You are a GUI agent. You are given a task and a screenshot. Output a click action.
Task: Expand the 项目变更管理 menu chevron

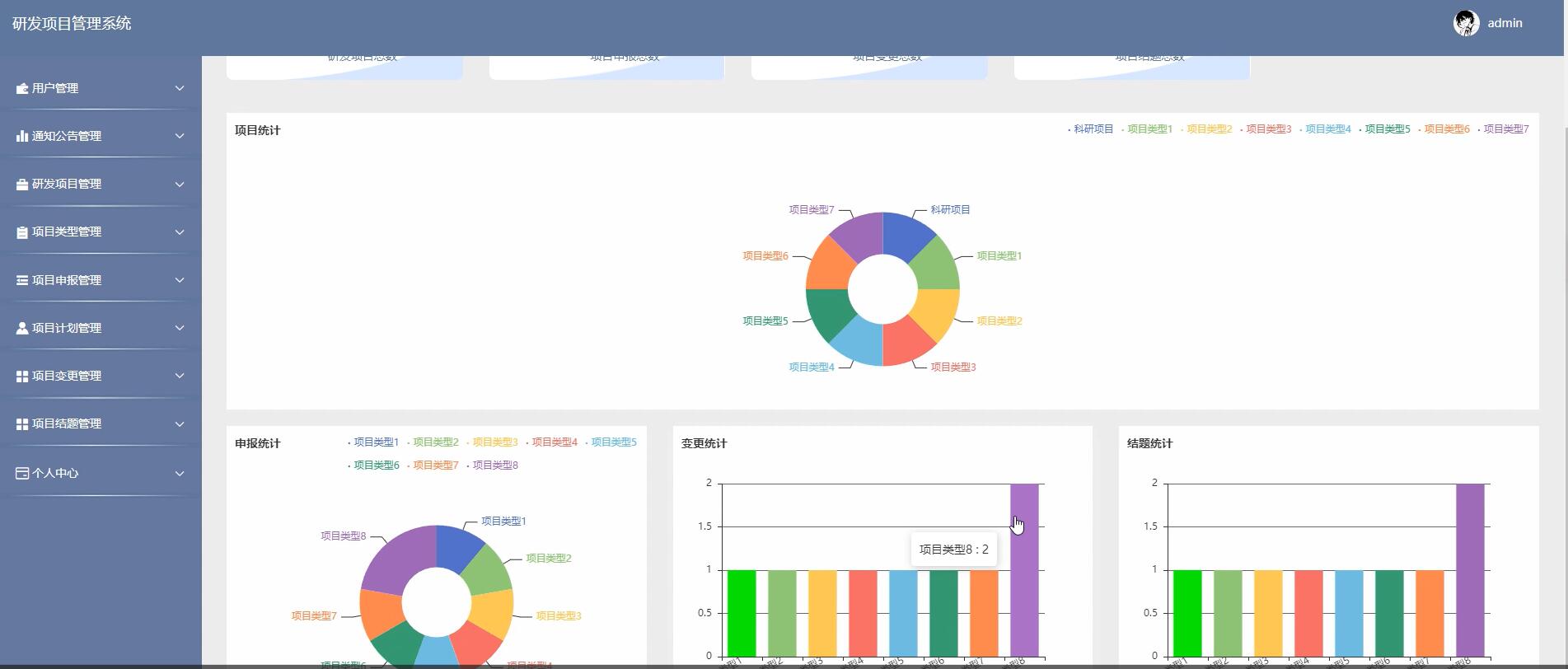coord(180,376)
